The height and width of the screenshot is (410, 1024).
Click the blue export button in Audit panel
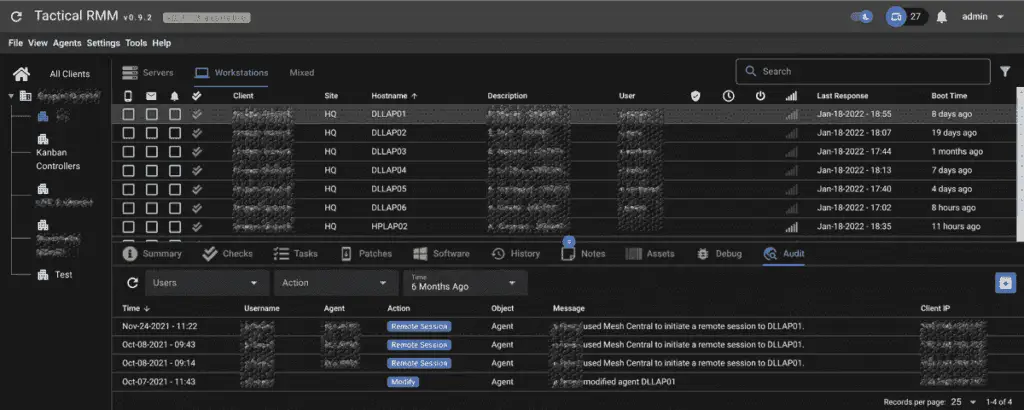point(1005,283)
